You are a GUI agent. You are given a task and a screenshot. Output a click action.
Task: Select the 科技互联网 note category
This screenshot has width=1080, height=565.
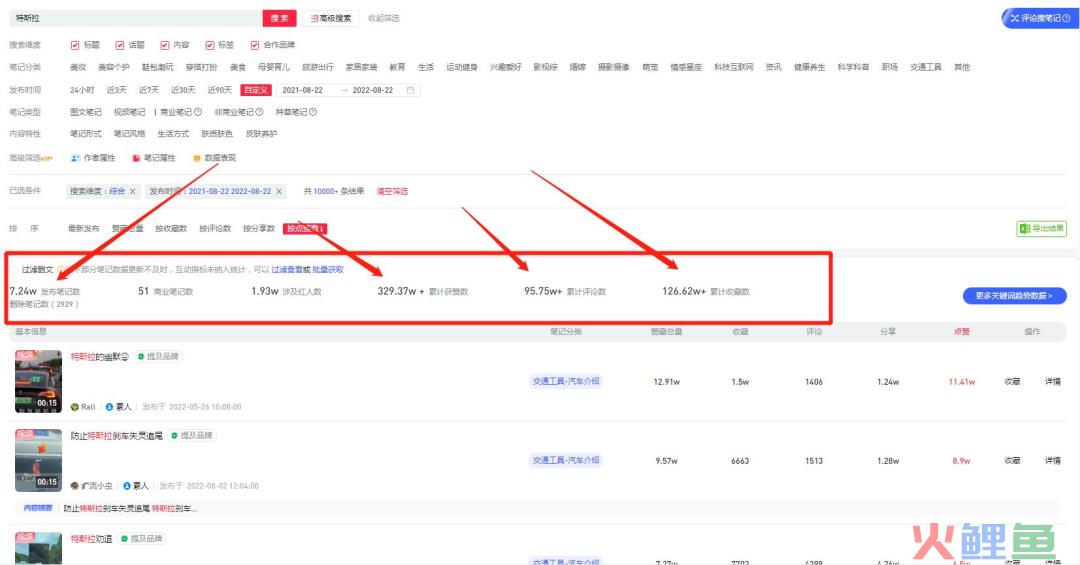pyautogui.click(x=734, y=67)
